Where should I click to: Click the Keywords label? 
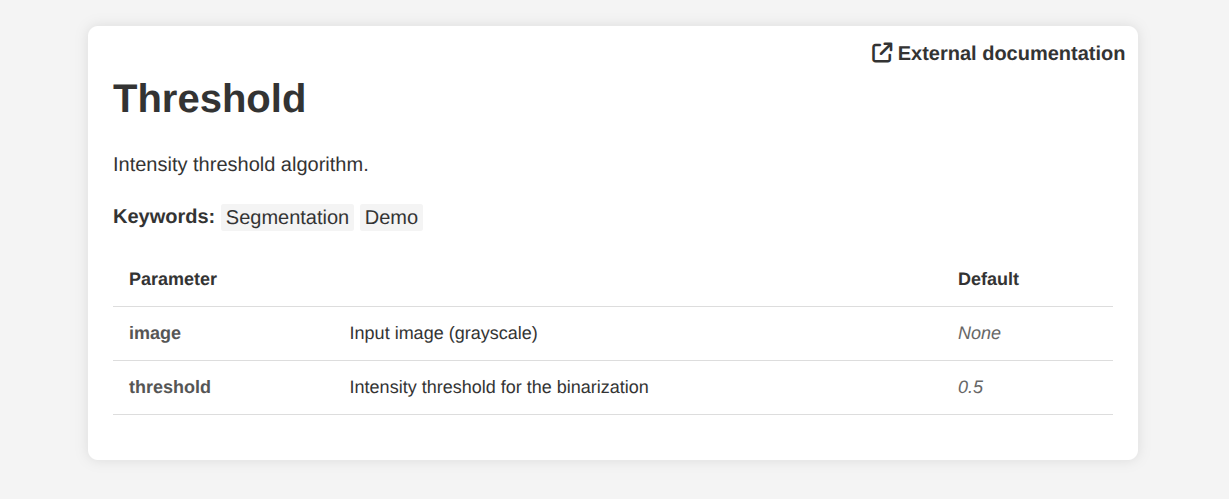click(164, 217)
